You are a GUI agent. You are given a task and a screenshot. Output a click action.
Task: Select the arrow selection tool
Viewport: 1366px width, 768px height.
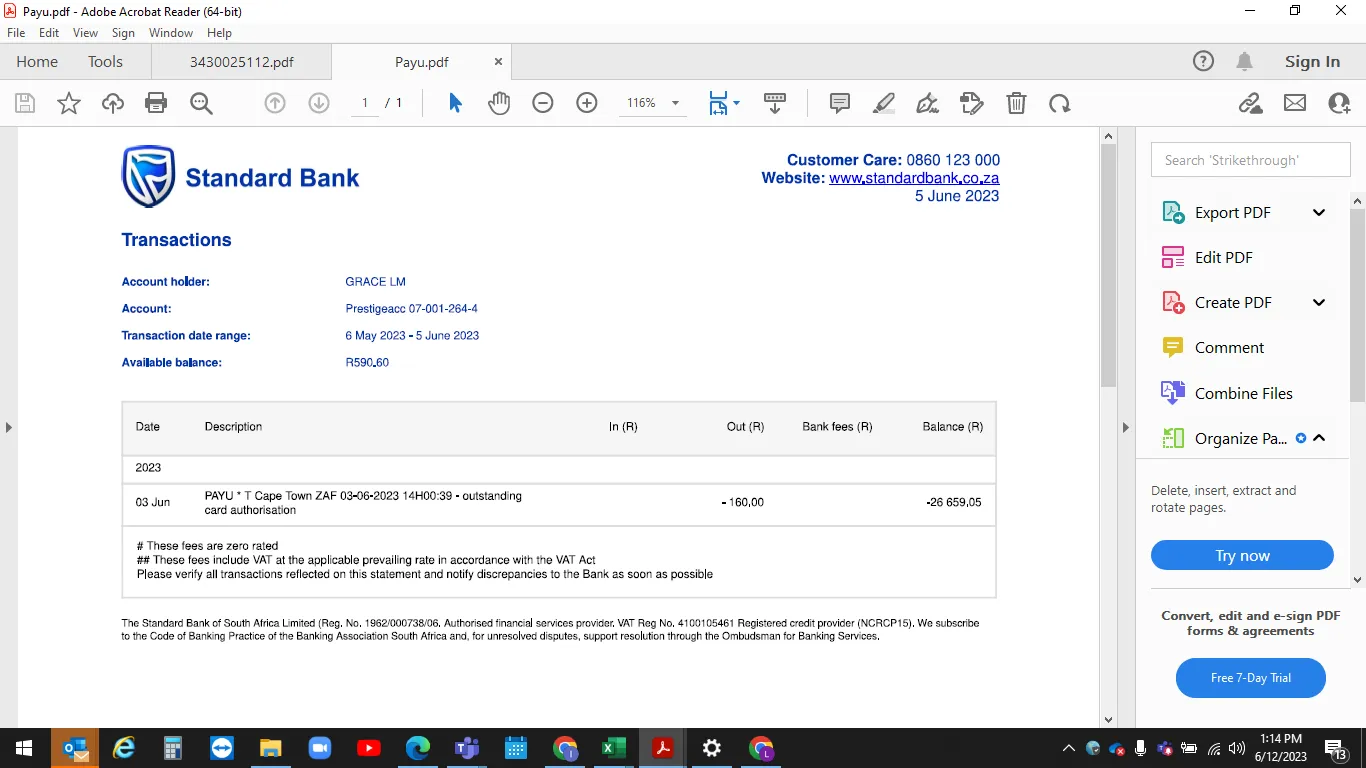[x=455, y=103]
